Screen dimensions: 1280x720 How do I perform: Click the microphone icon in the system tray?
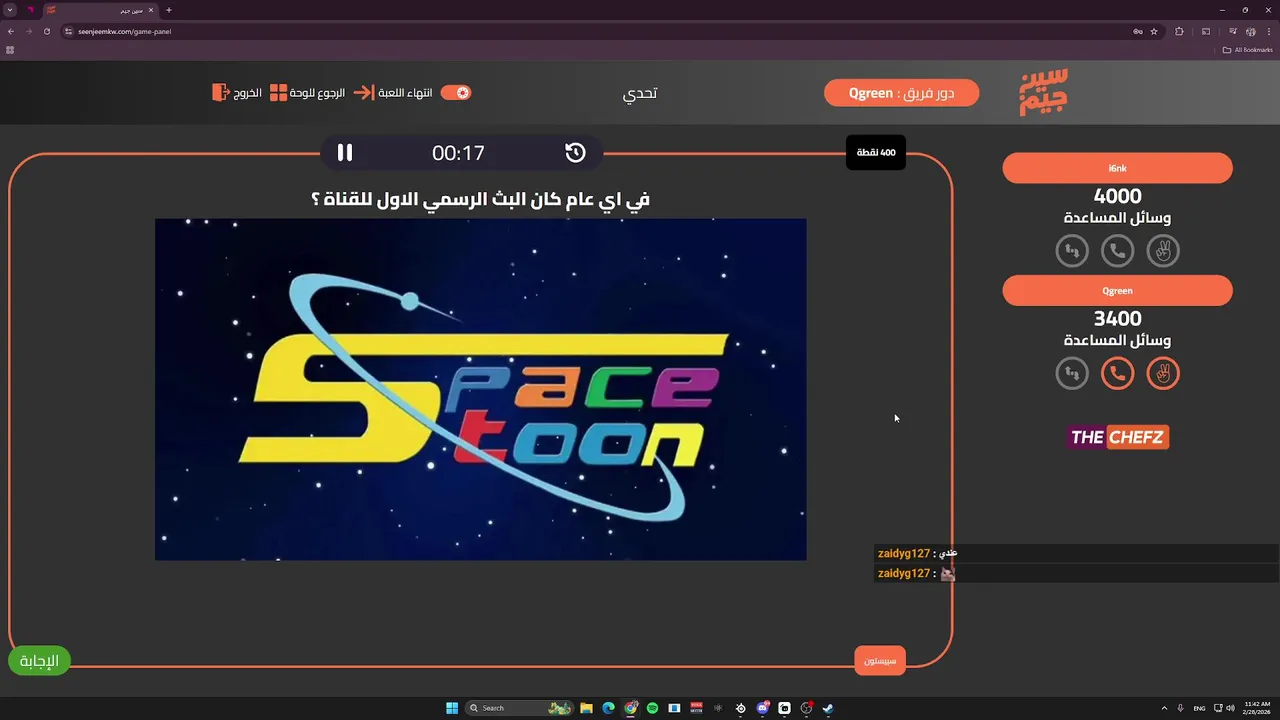[1181, 708]
